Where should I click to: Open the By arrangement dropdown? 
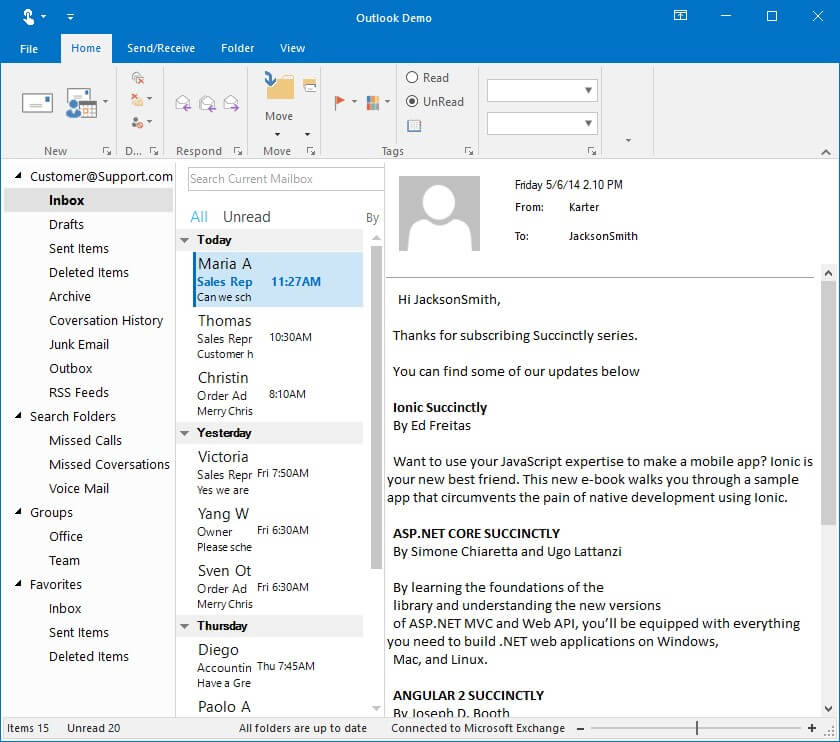point(371,216)
